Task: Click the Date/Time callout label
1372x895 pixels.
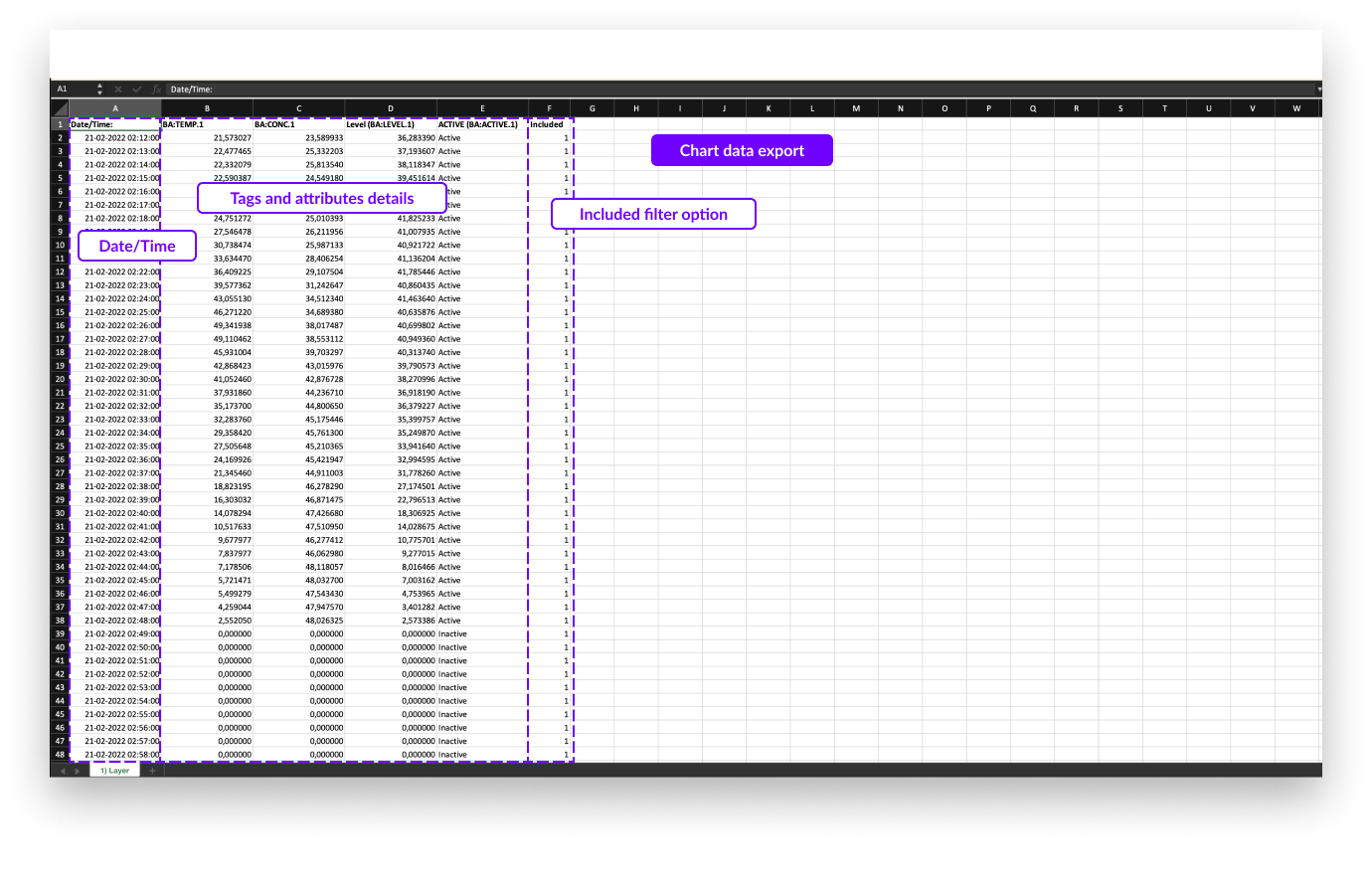Action: tap(136, 246)
